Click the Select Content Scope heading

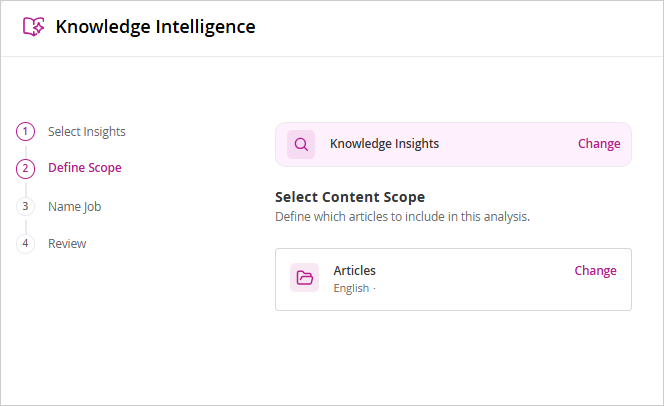(350, 197)
